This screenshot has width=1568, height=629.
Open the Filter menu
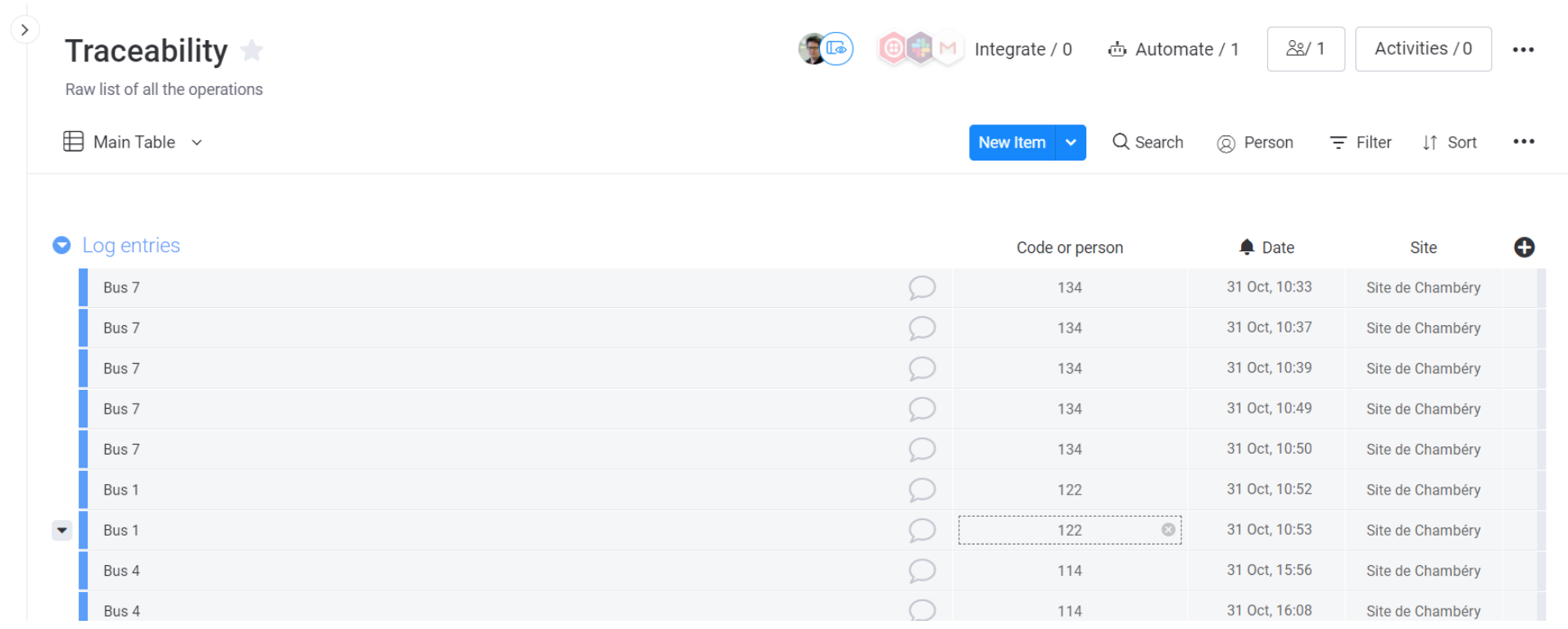coord(1360,143)
